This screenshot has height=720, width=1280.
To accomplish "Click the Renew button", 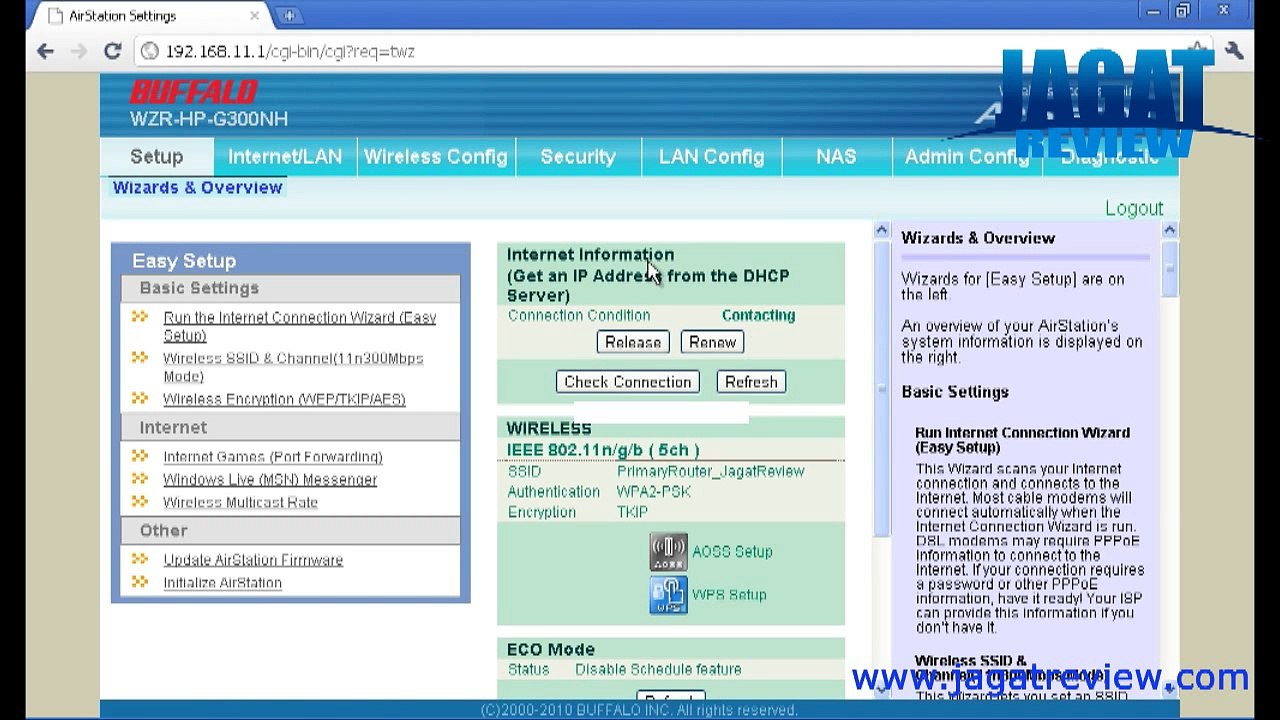I will 712,342.
